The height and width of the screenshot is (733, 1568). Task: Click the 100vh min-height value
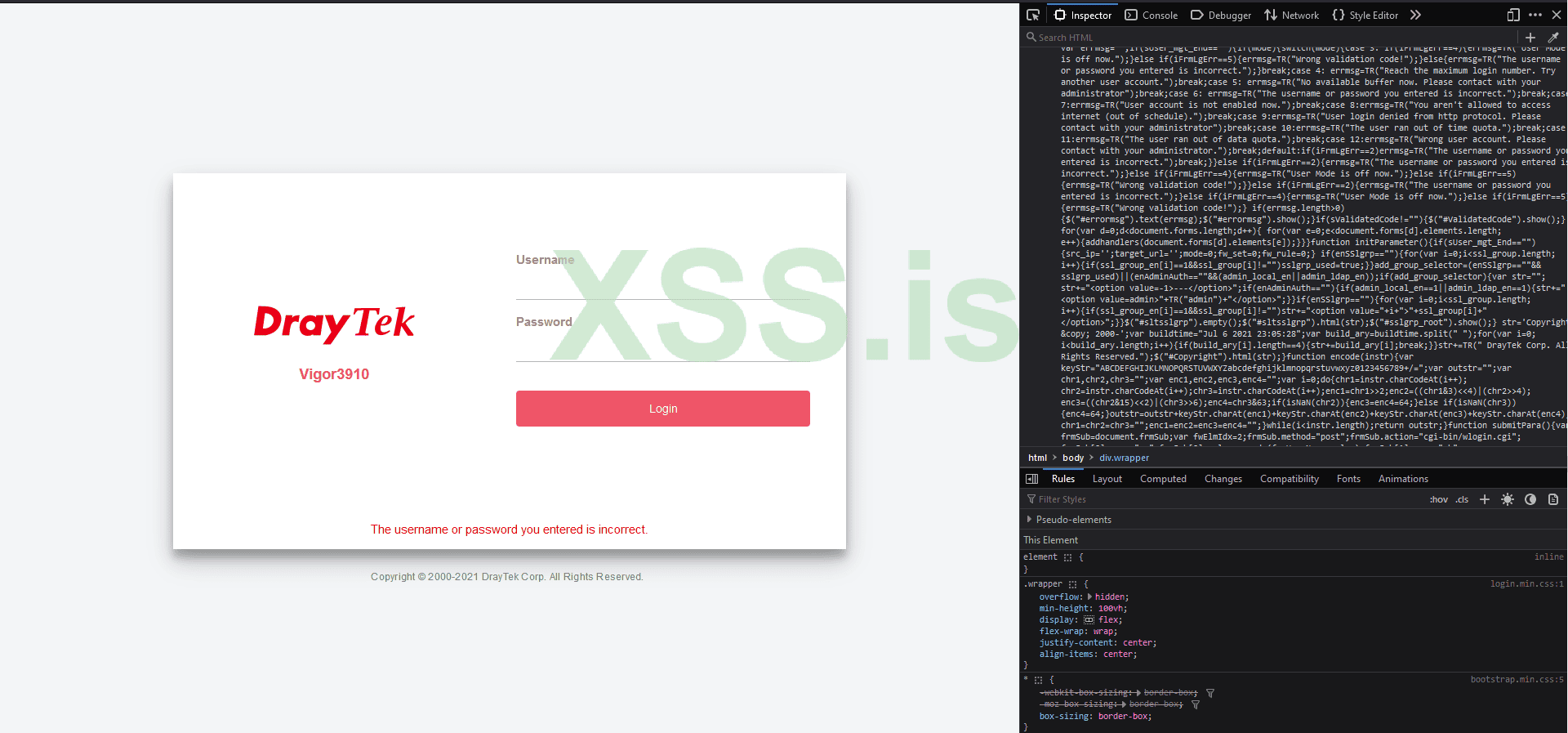1110,608
